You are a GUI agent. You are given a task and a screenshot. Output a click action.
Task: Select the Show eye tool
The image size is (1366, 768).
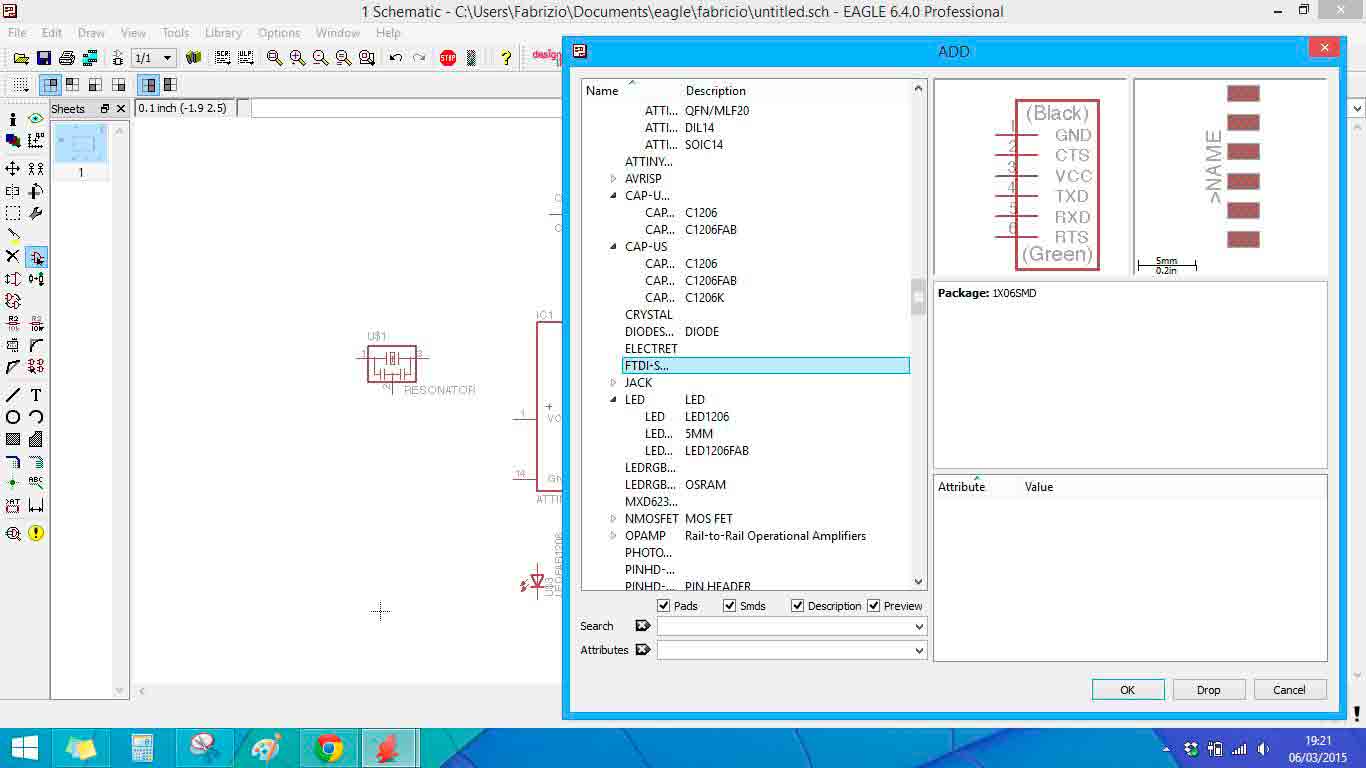coord(36,119)
